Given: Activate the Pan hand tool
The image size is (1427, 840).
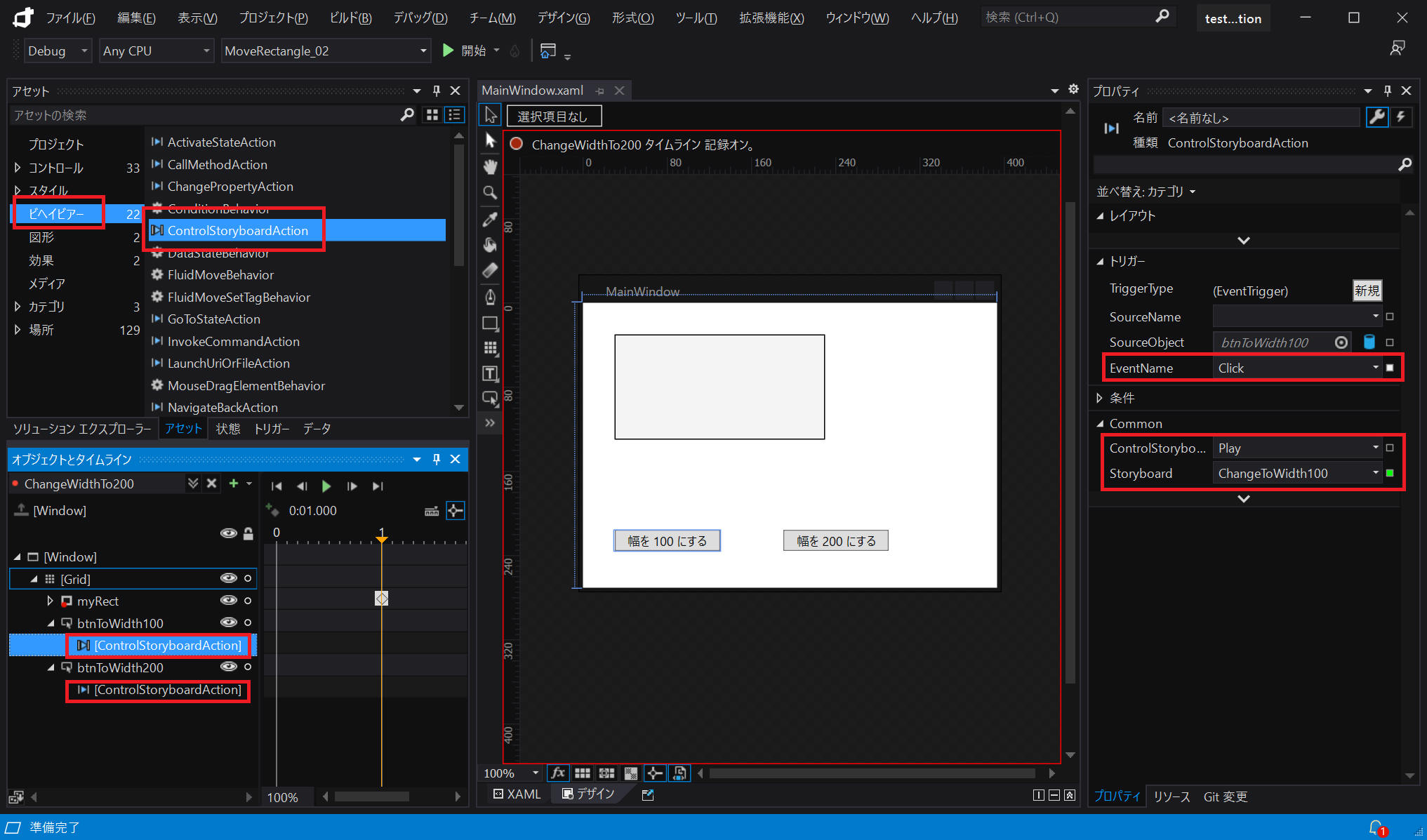Looking at the screenshot, I should point(491,167).
